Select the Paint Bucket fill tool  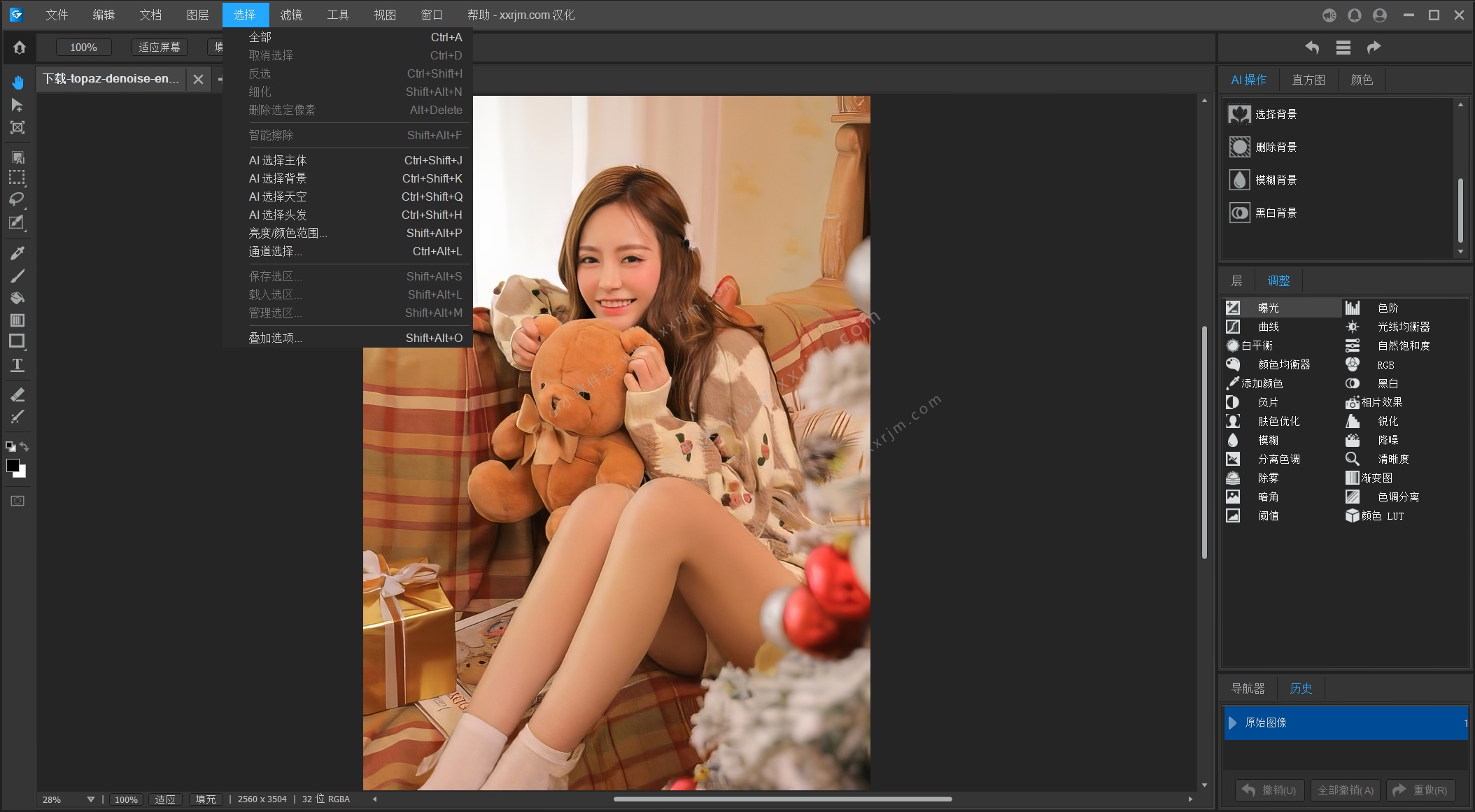coord(17,298)
